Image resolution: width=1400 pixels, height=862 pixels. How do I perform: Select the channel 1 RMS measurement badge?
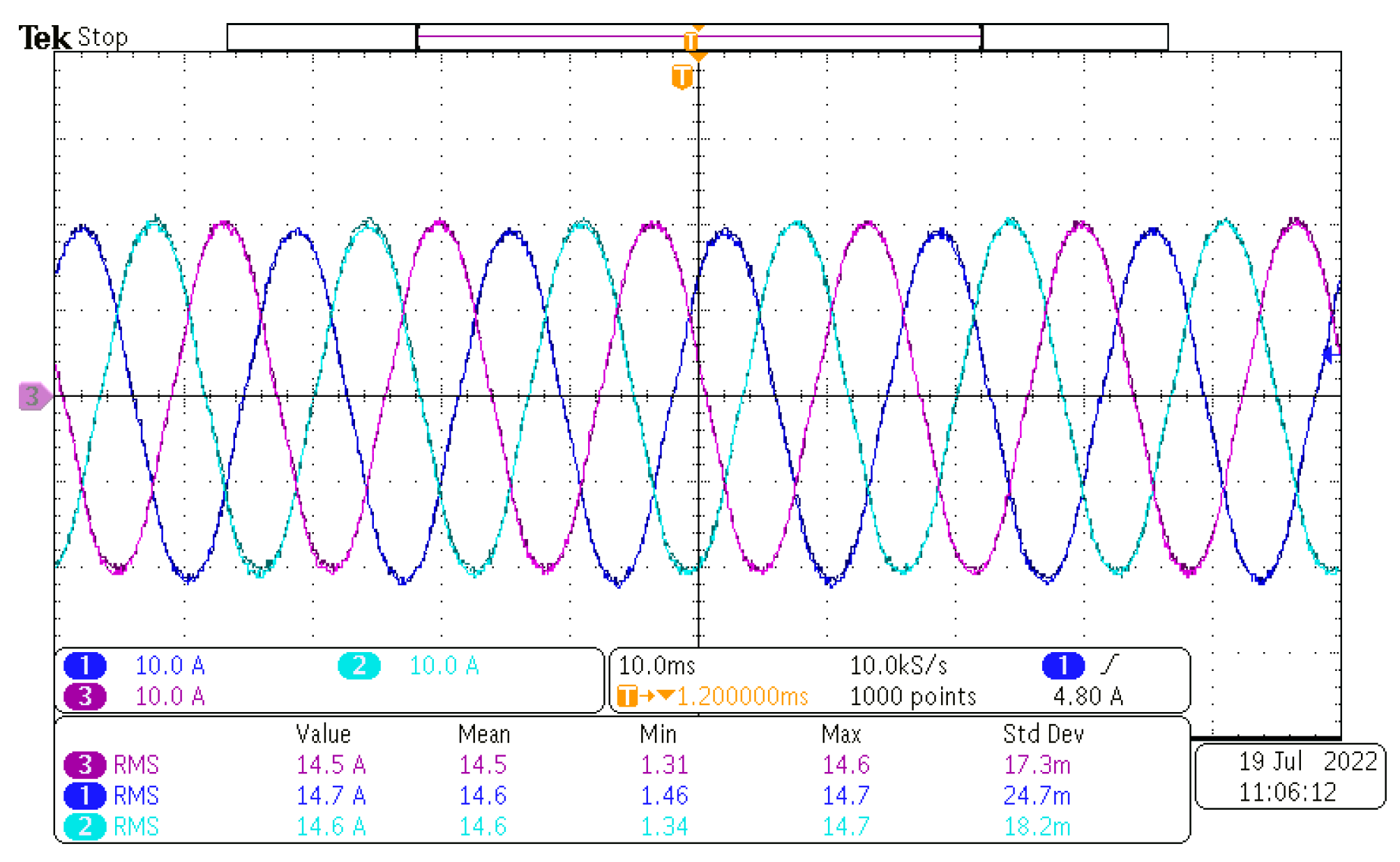pyautogui.click(x=84, y=795)
